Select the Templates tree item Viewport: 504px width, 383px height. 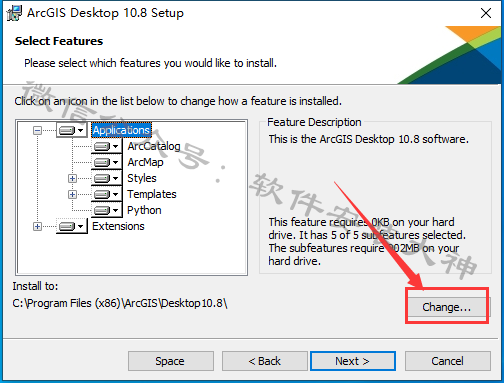[152, 194]
